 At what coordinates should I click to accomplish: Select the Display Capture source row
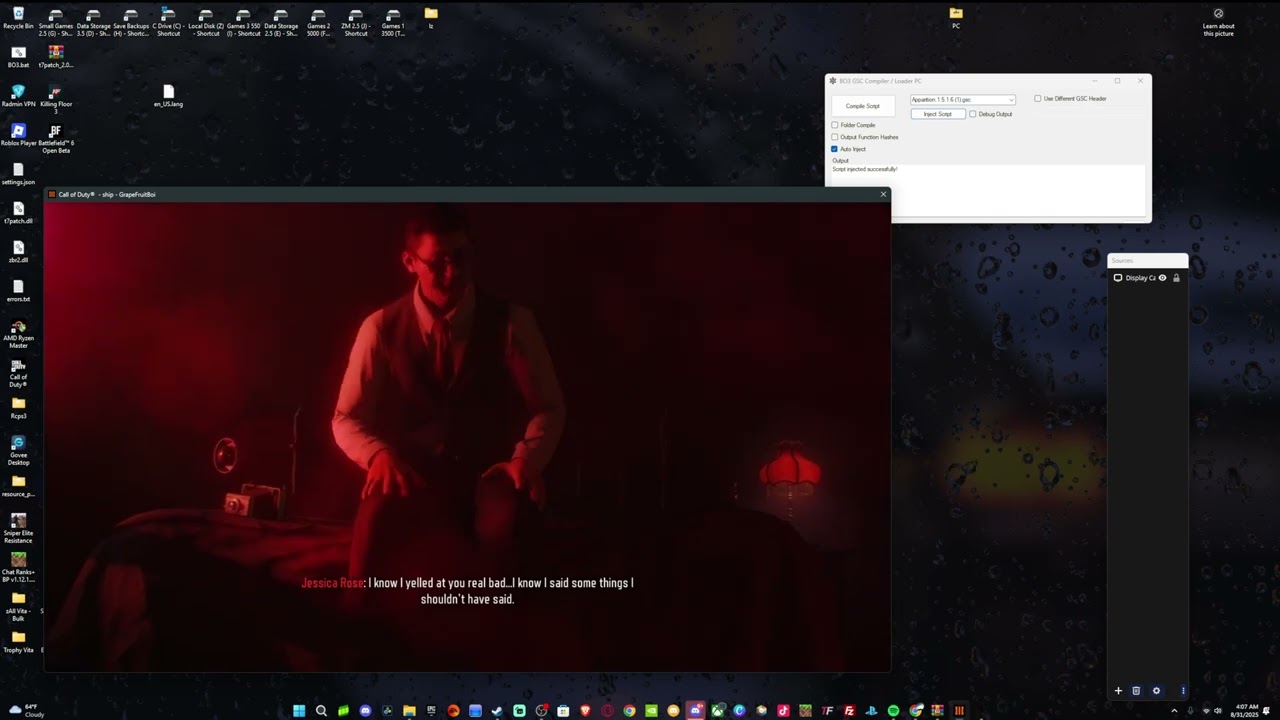(x=1148, y=278)
